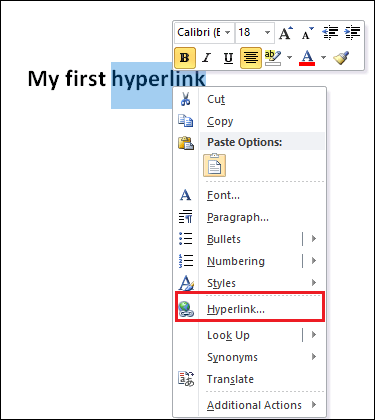Open the Calibri font name dropdown

pyautogui.click(x=227, y=33)
